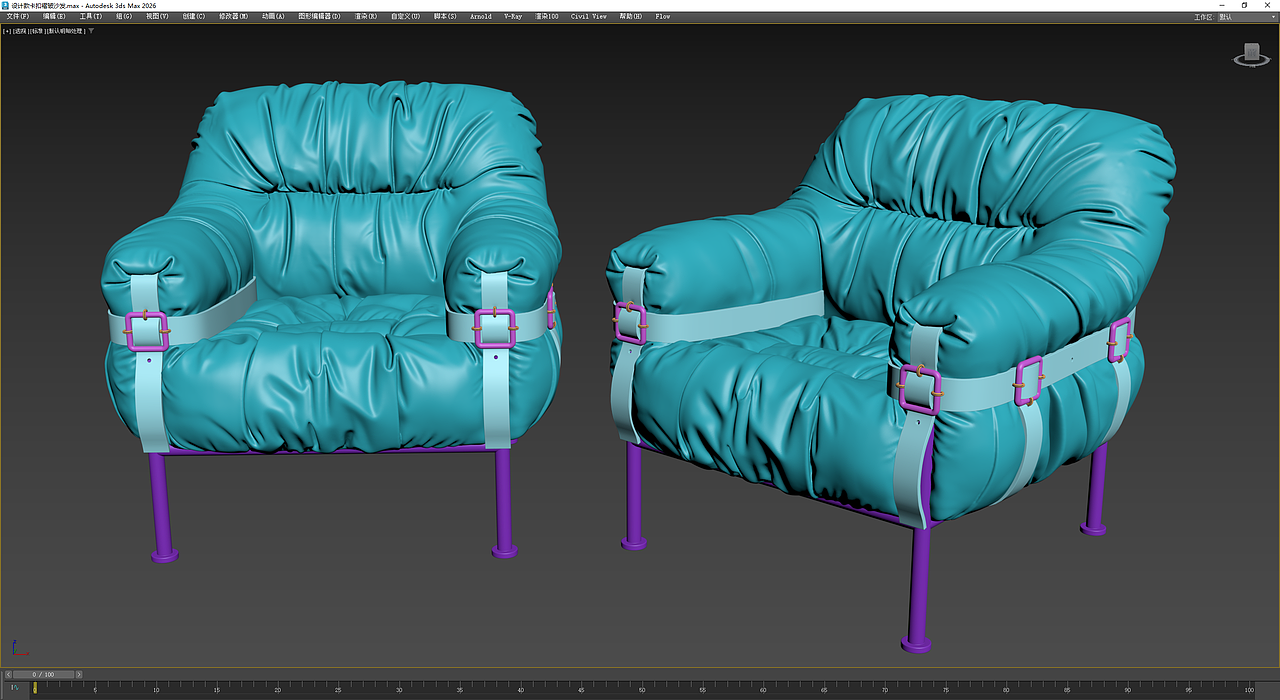Click frame 75 on the track bar
This screenshot has width=1280, height=700.
click(946, 688)
